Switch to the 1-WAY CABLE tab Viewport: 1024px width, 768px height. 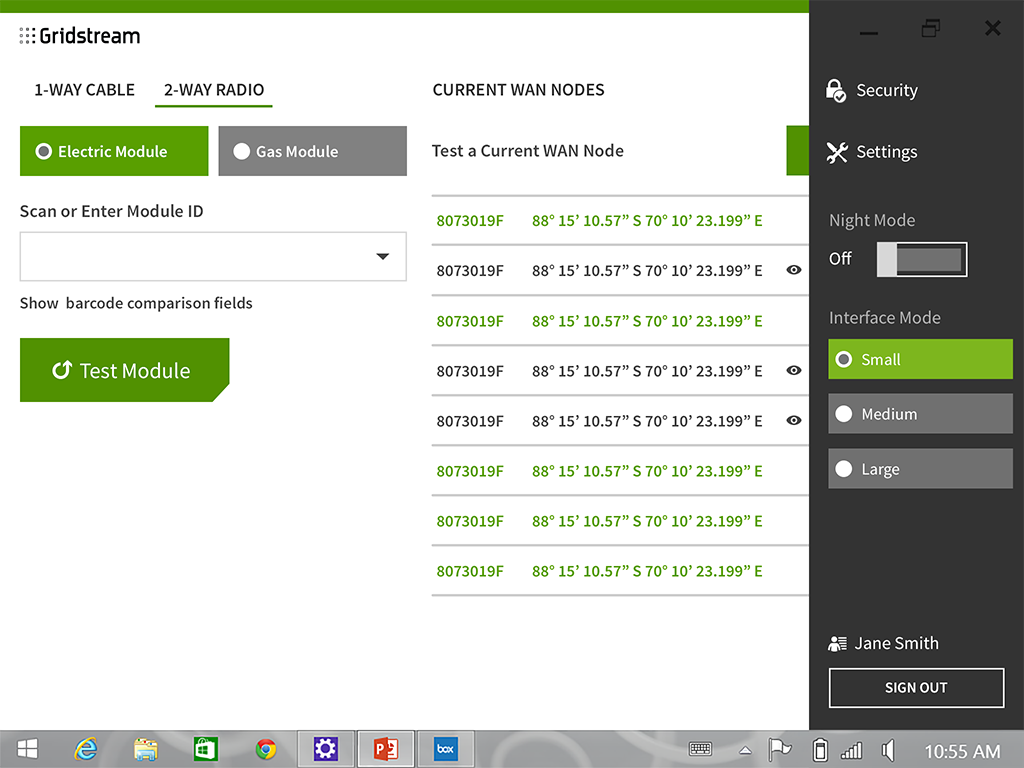click(84, 90)
